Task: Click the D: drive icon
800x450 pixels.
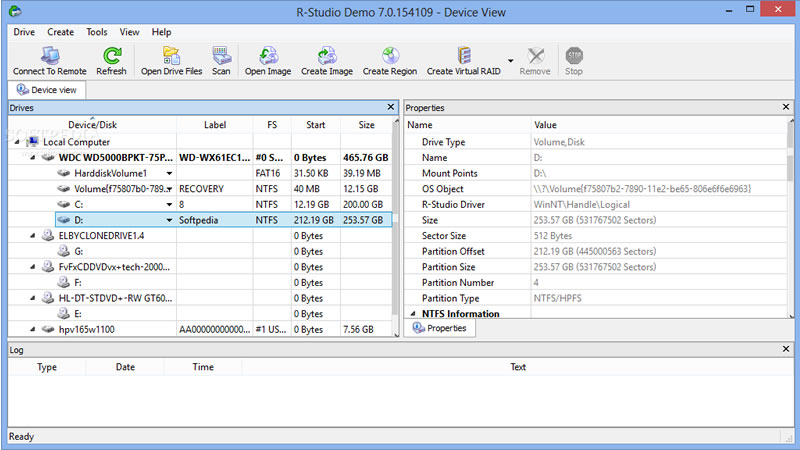Action: [x=64, y=220]
